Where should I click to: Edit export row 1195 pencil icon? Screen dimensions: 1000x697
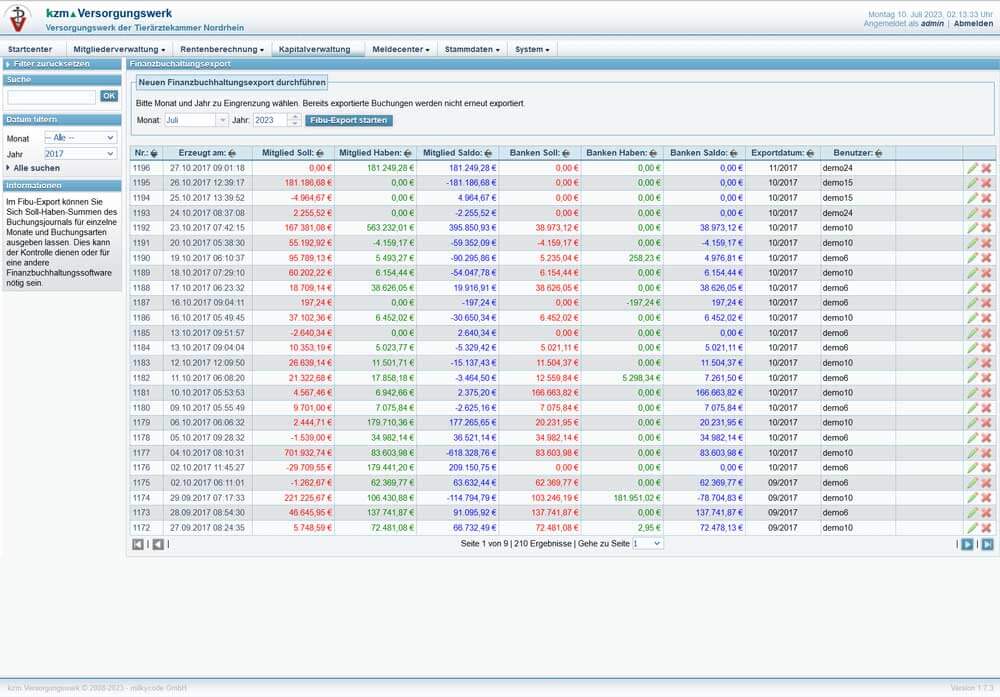point(972,183)
